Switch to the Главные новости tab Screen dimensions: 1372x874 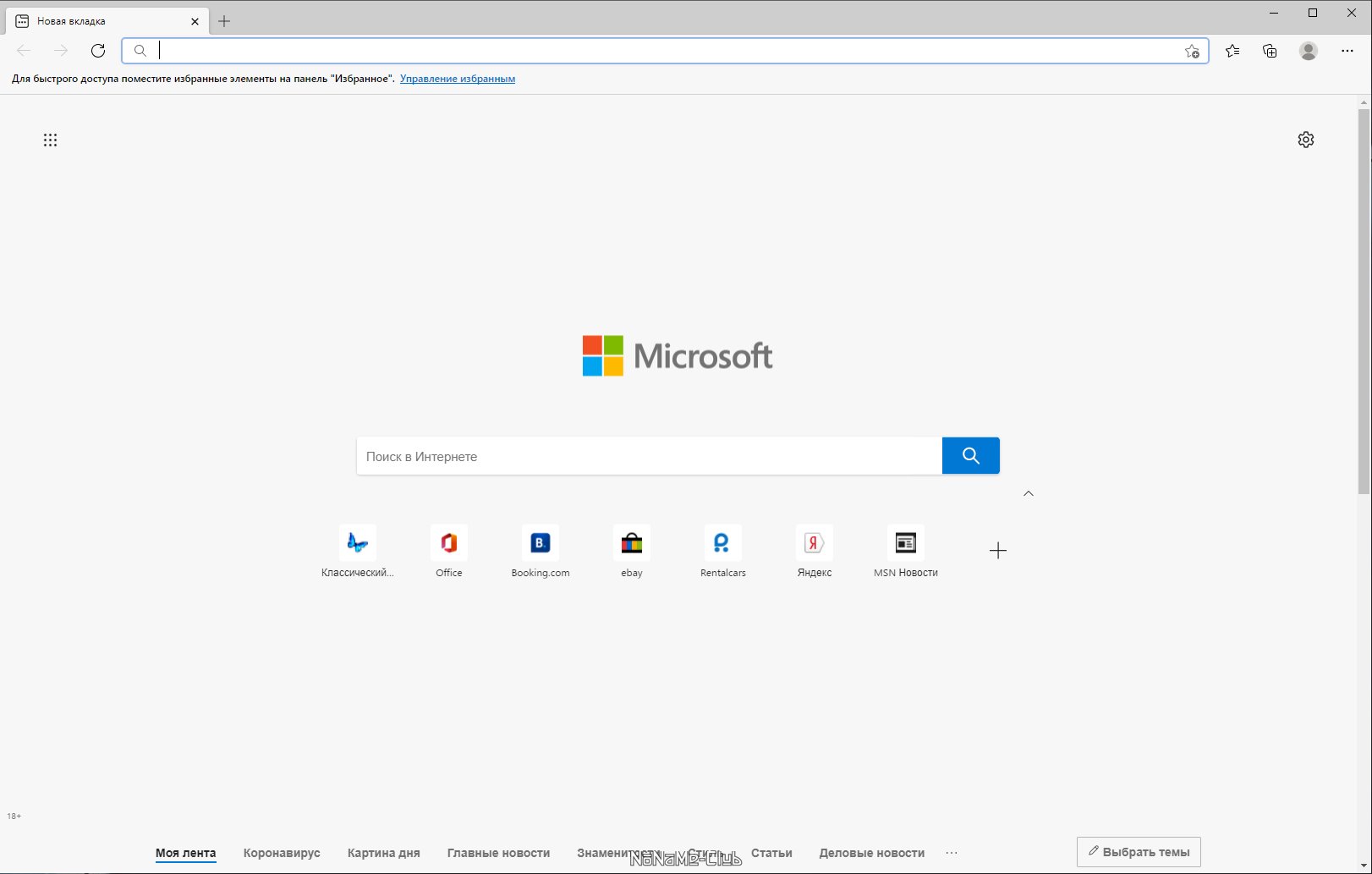coord(498,853)
